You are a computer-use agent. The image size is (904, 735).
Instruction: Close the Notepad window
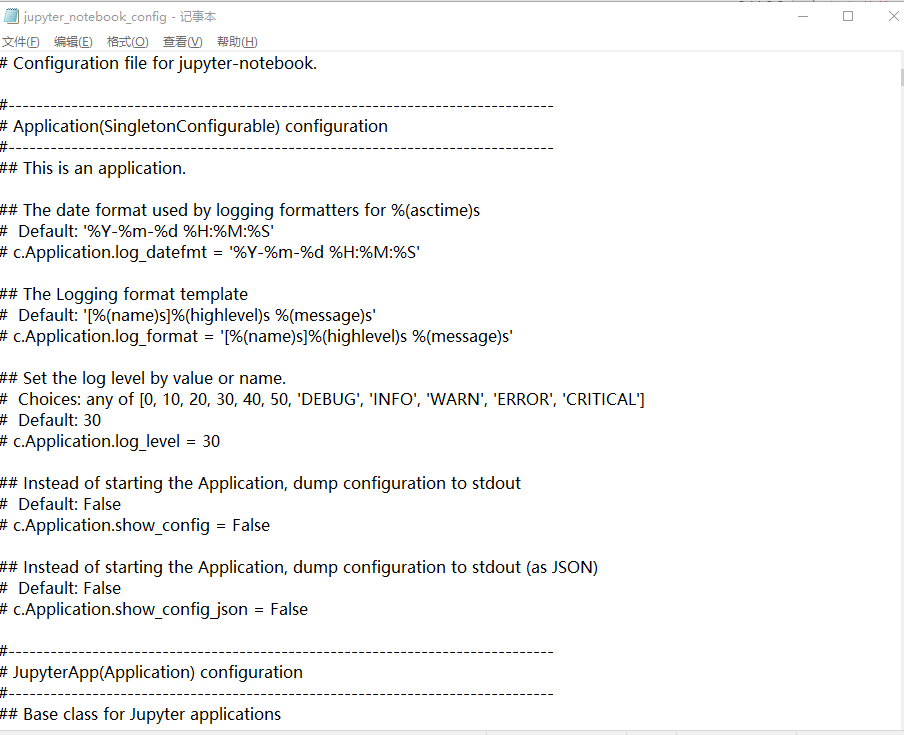coord(892,16)
